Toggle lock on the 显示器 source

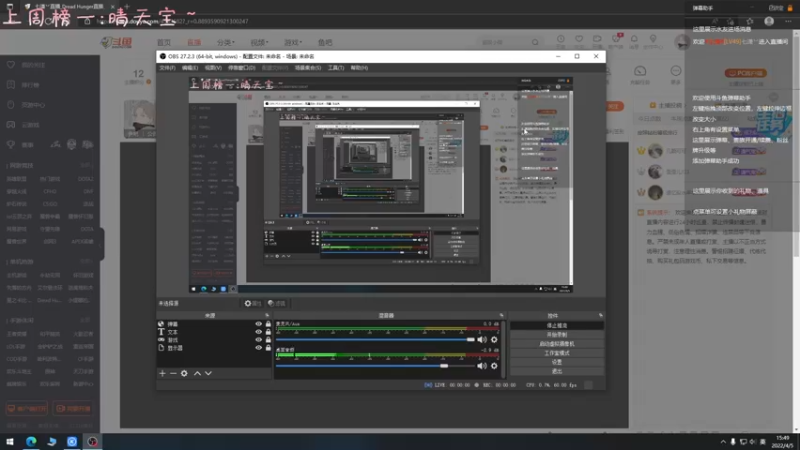[x=268, y=348]
